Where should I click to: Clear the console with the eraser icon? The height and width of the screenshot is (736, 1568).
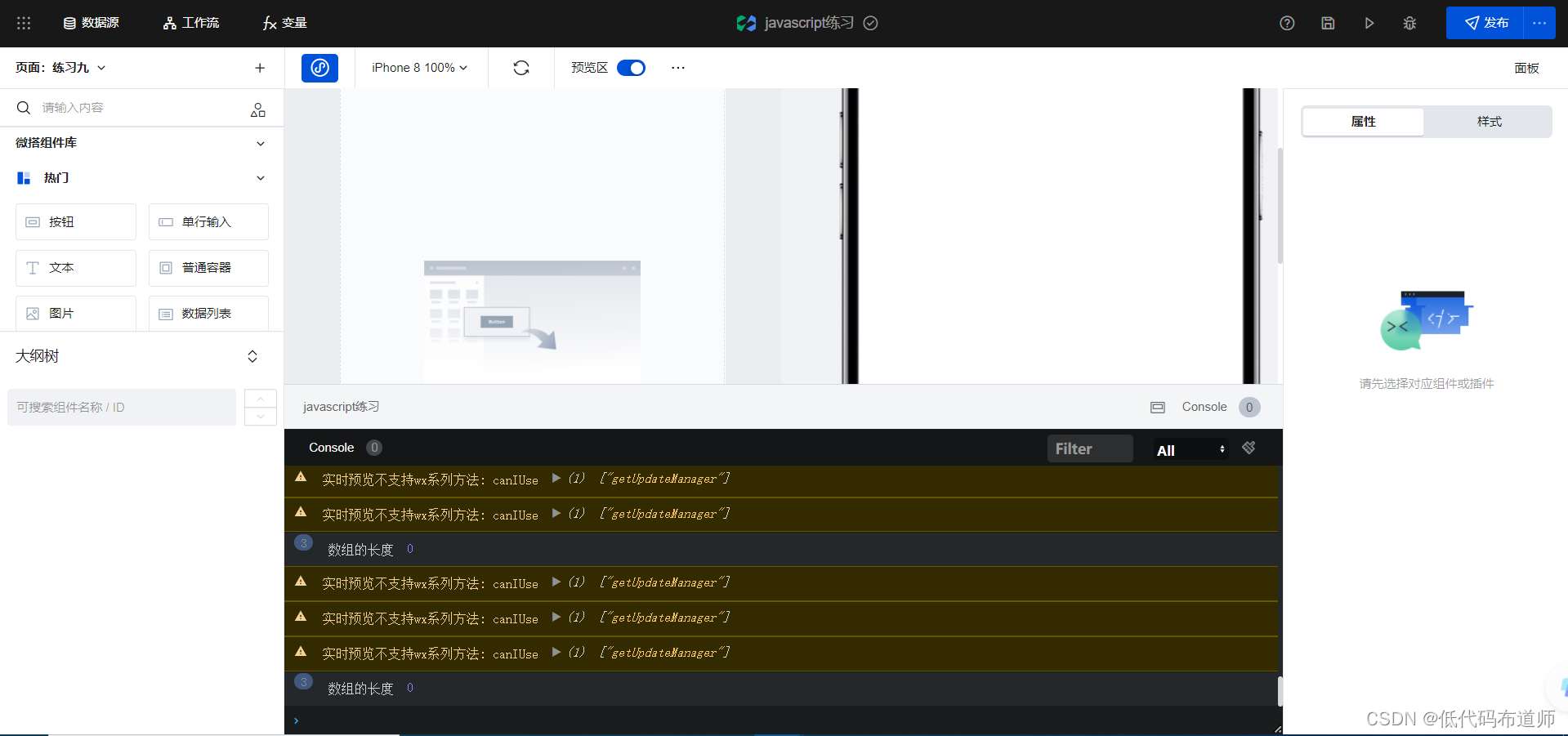click(x=1249, y=448)
